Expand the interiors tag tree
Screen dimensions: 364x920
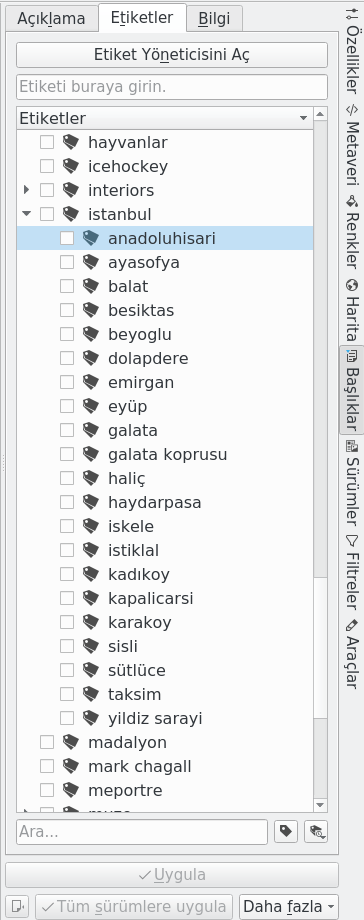[x=26, y=190]
